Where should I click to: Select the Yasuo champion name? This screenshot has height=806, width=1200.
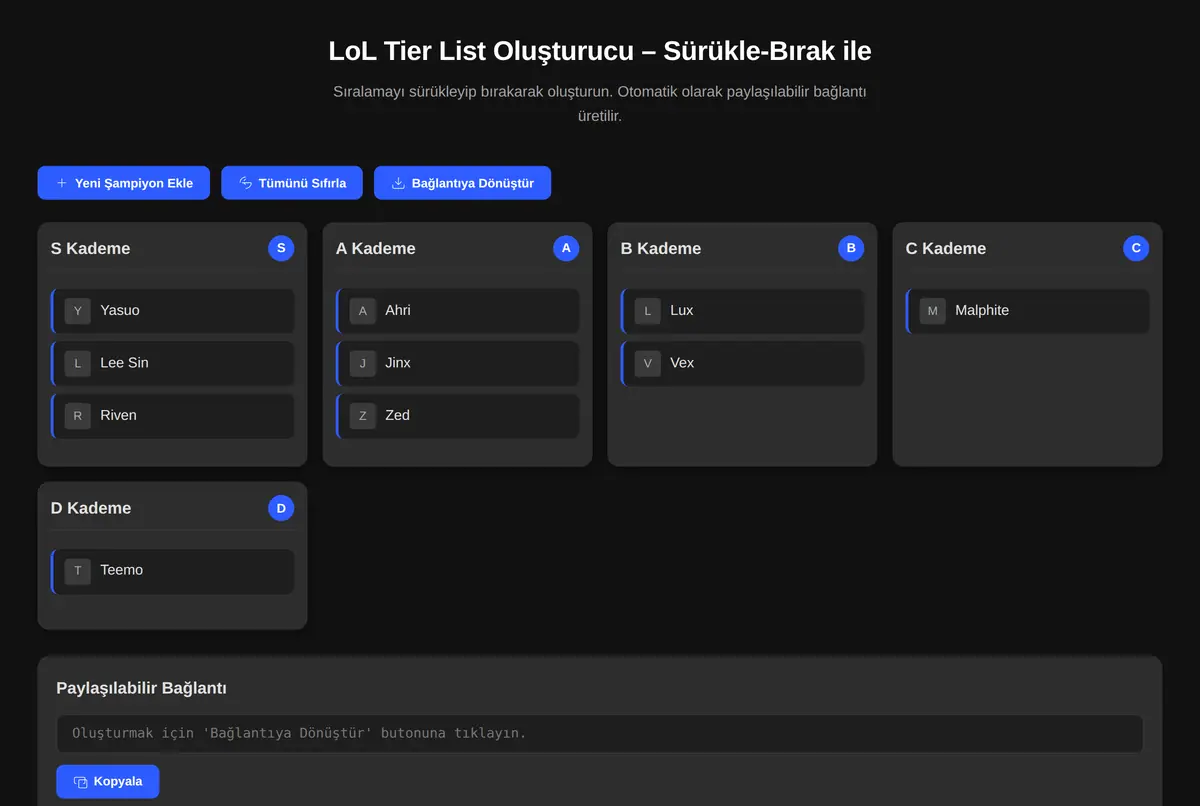tap(120, 311)
